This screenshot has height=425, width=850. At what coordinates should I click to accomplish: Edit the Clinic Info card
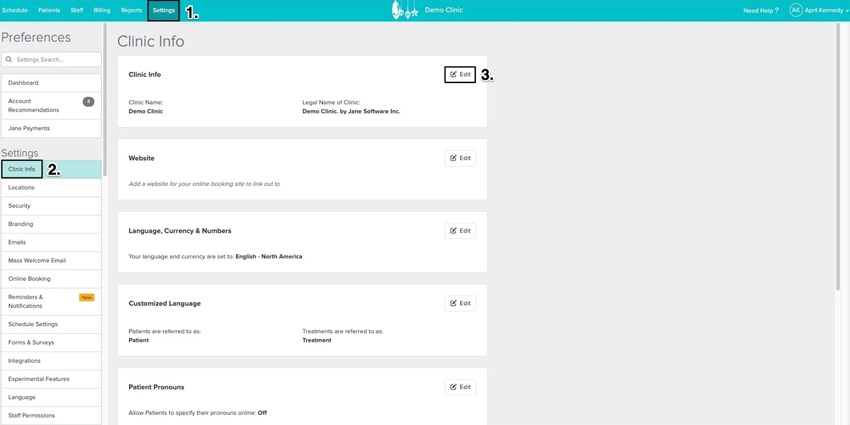(x=460, y=75)
